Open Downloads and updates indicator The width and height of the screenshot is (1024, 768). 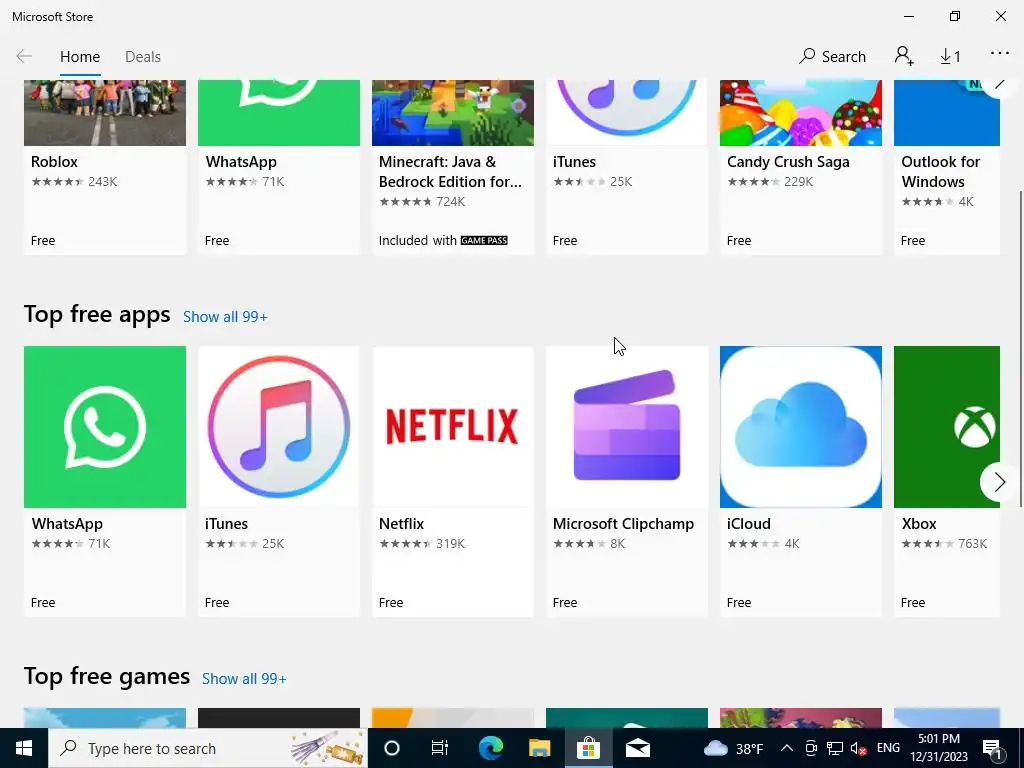click(950, 57)
